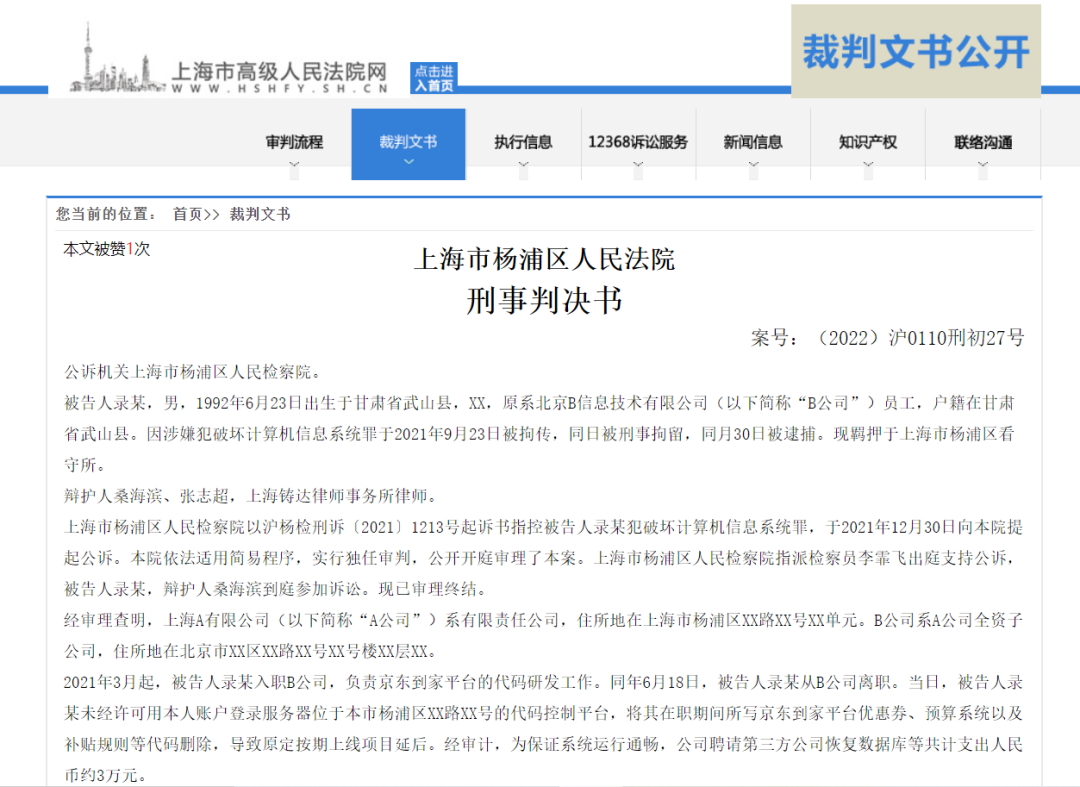This screenshot has height=787, width=1080.
Task: Click the 裁判文书 breadcrumb link
Action: pos(260,214)
